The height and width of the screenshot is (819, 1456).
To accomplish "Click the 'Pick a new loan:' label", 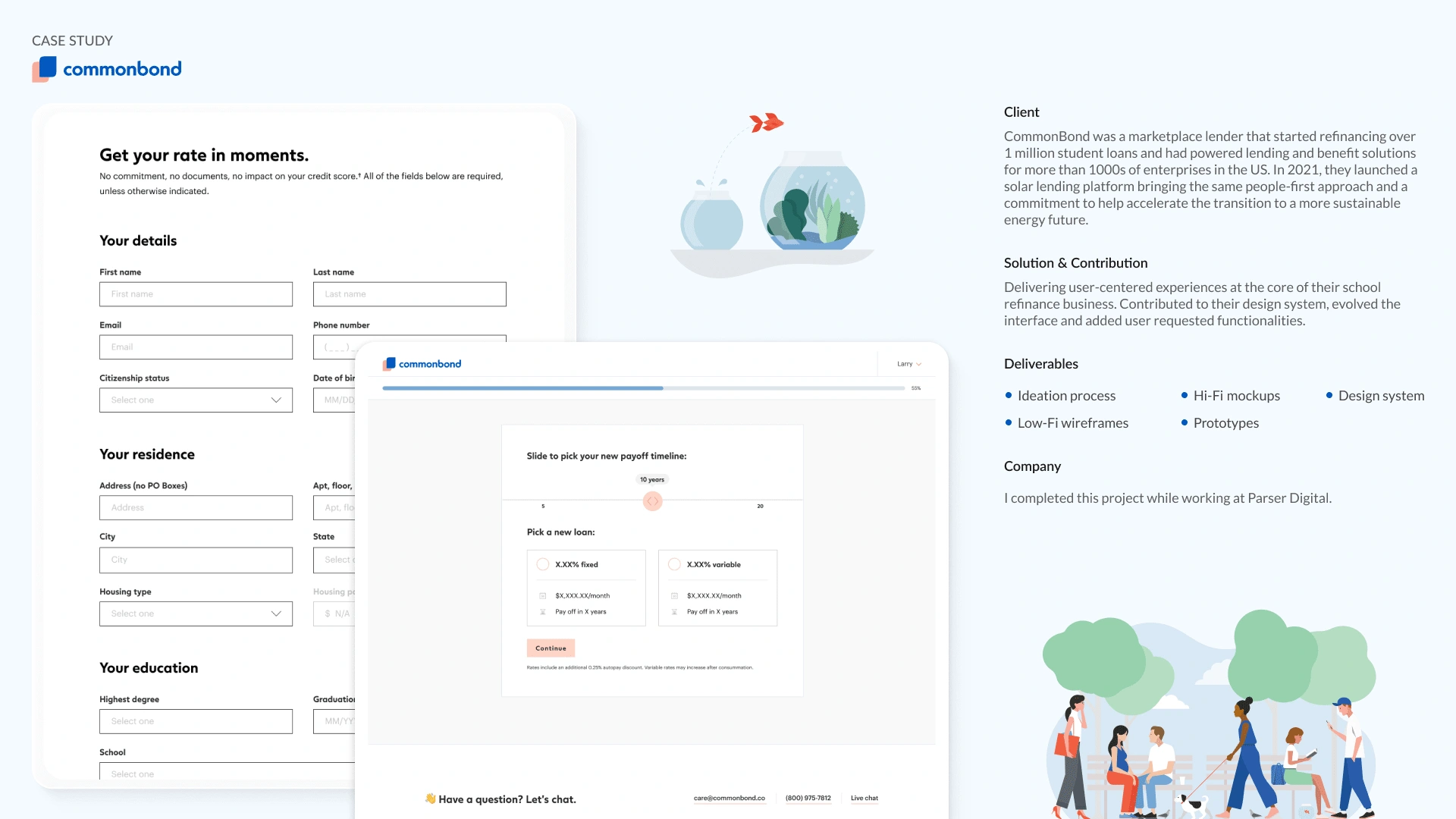I will (561, 532).
